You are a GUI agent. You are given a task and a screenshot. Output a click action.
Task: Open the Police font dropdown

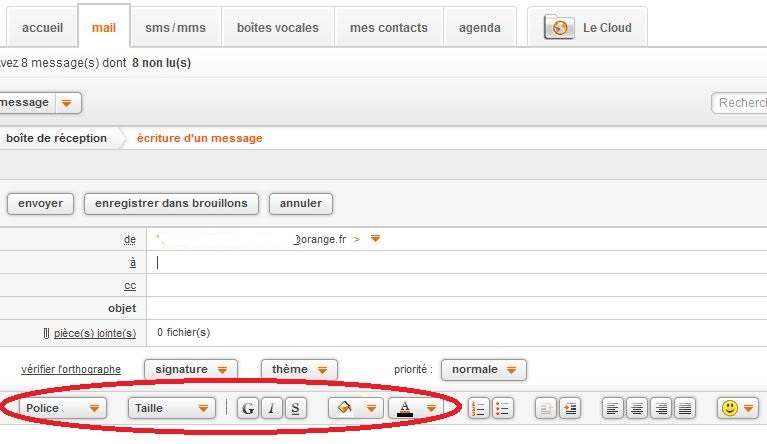pos(64,408)
